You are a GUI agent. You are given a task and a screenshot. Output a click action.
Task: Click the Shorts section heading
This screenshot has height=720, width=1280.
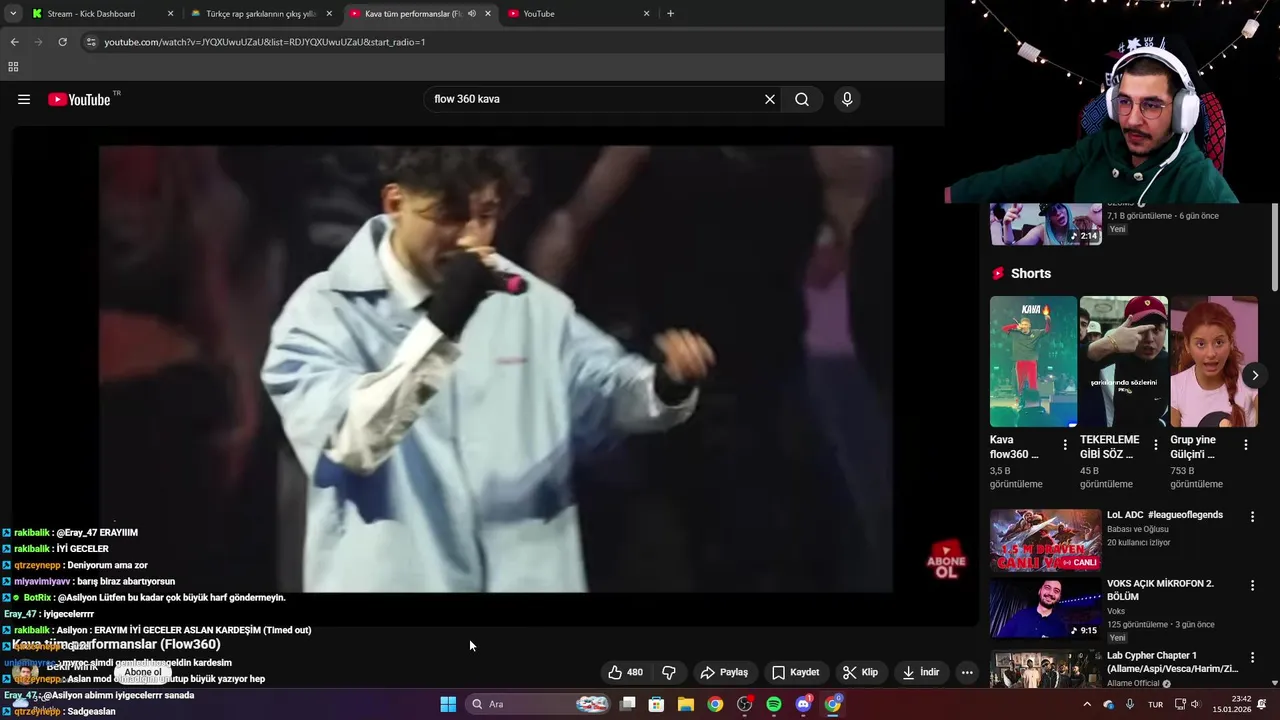(x=1030, y=273)
